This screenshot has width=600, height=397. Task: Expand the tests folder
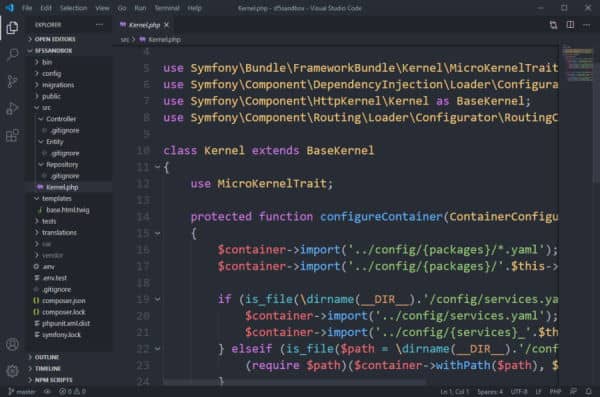click(x=69, y=221)
